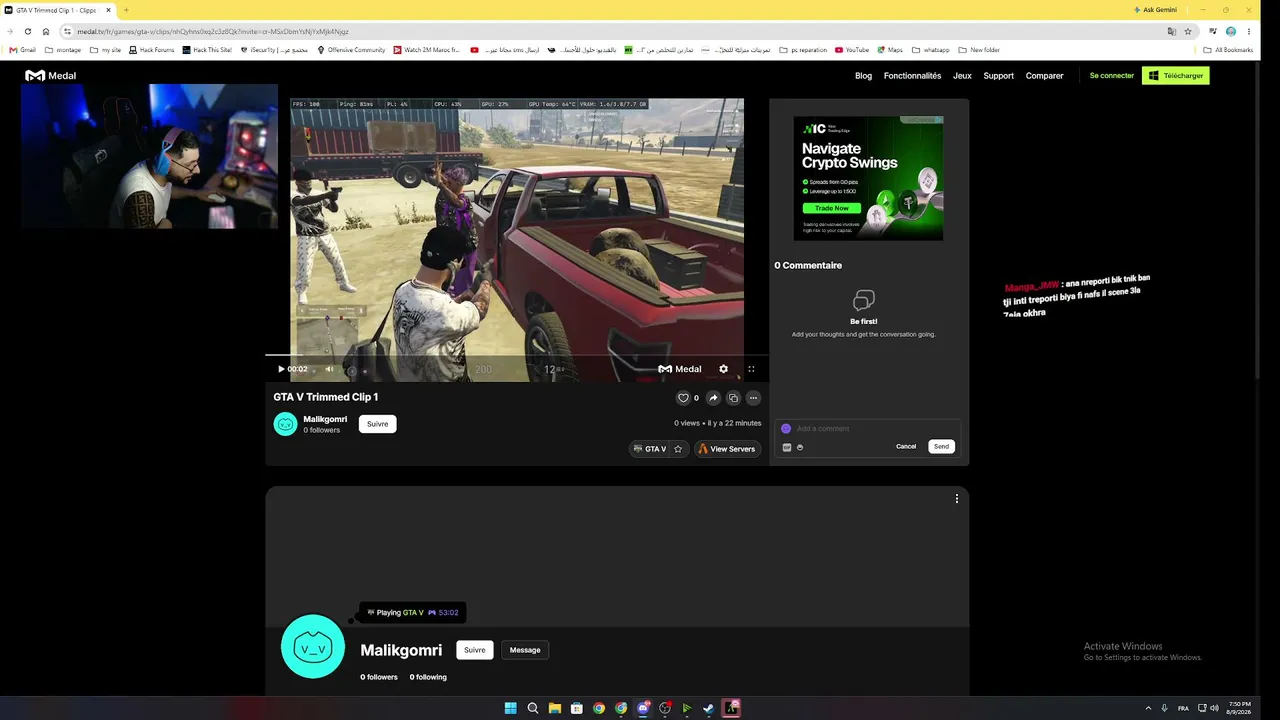
Task: Share the clip via the arrow icon
Action: coord(713,398)
